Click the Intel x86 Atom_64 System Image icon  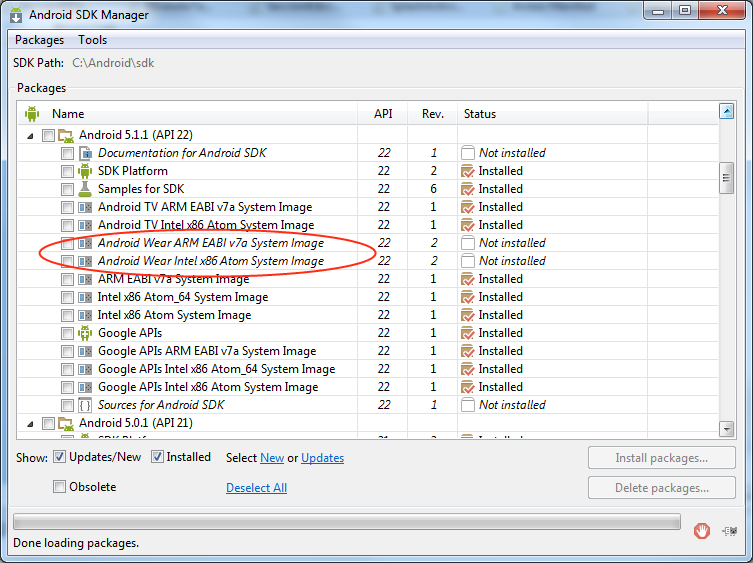(85, 297)
